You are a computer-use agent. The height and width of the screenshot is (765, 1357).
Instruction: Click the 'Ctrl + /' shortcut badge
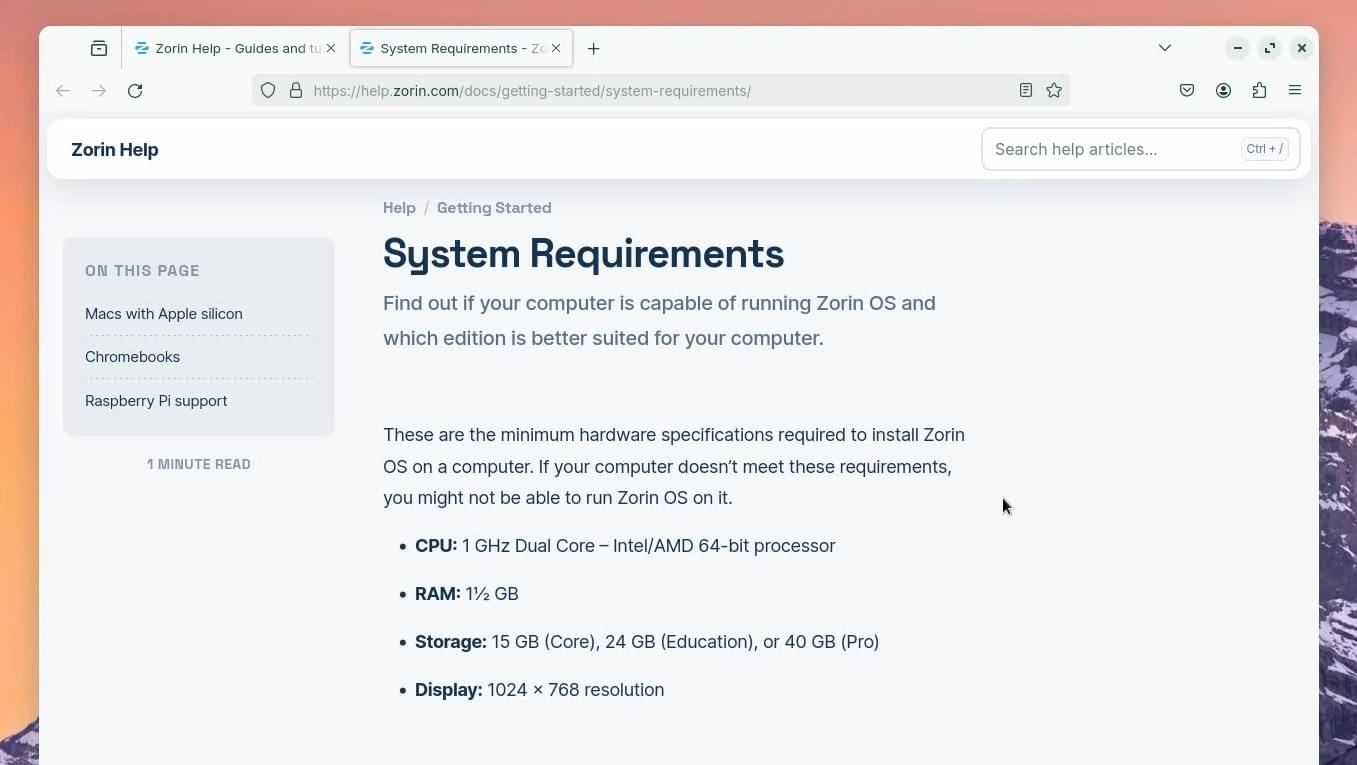coord(1265,149)
